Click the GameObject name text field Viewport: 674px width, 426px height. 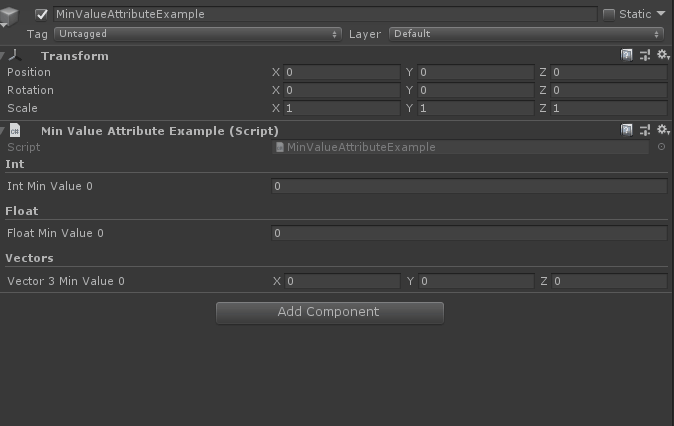coord(324,15)
